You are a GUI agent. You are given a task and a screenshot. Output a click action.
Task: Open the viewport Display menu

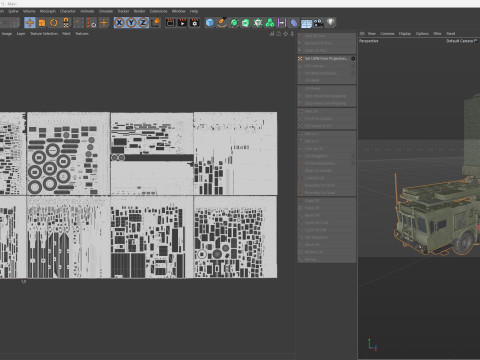[x=405, y=34]
